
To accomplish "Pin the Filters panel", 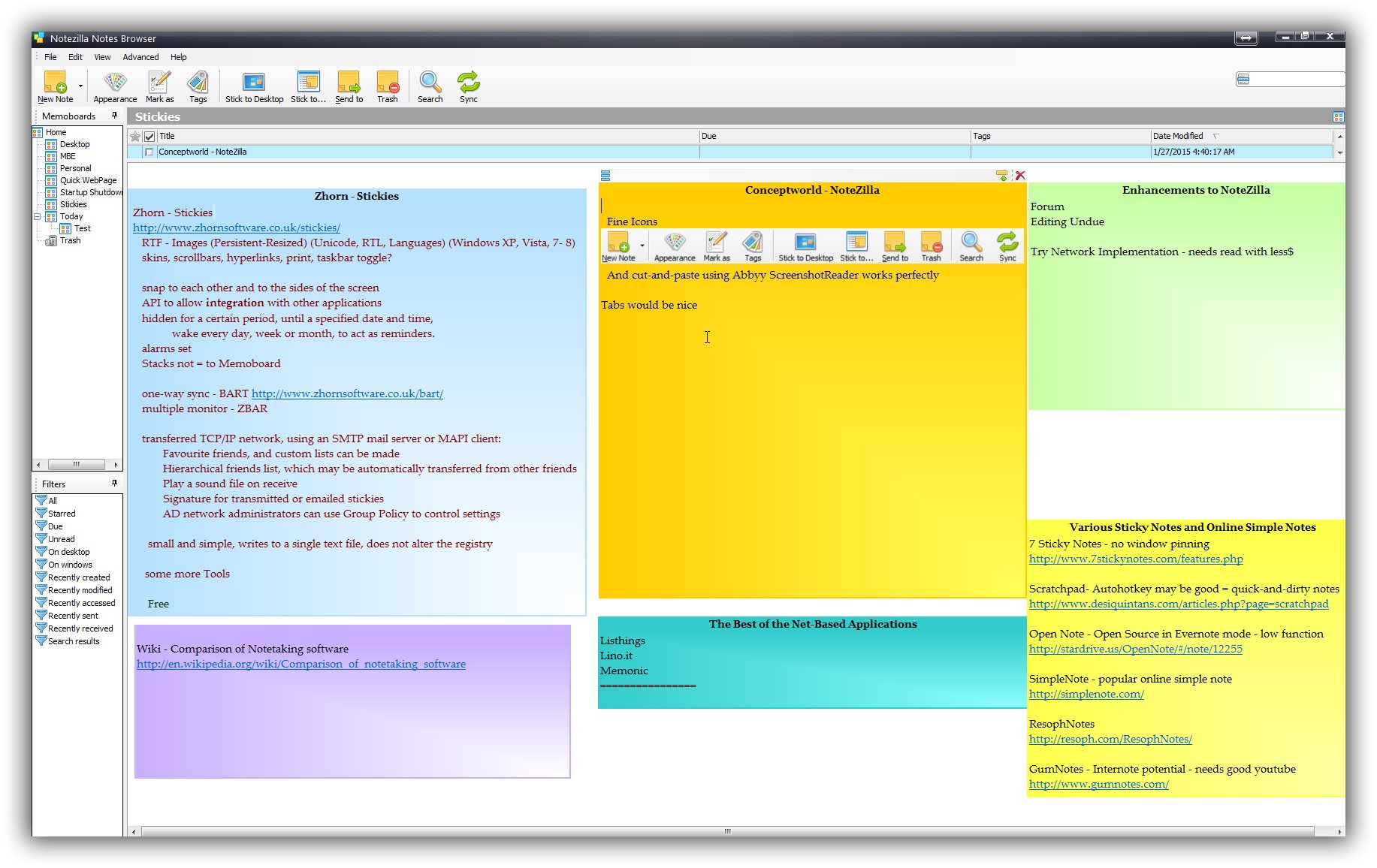I will pyautogui.click(x=114, y=484).
